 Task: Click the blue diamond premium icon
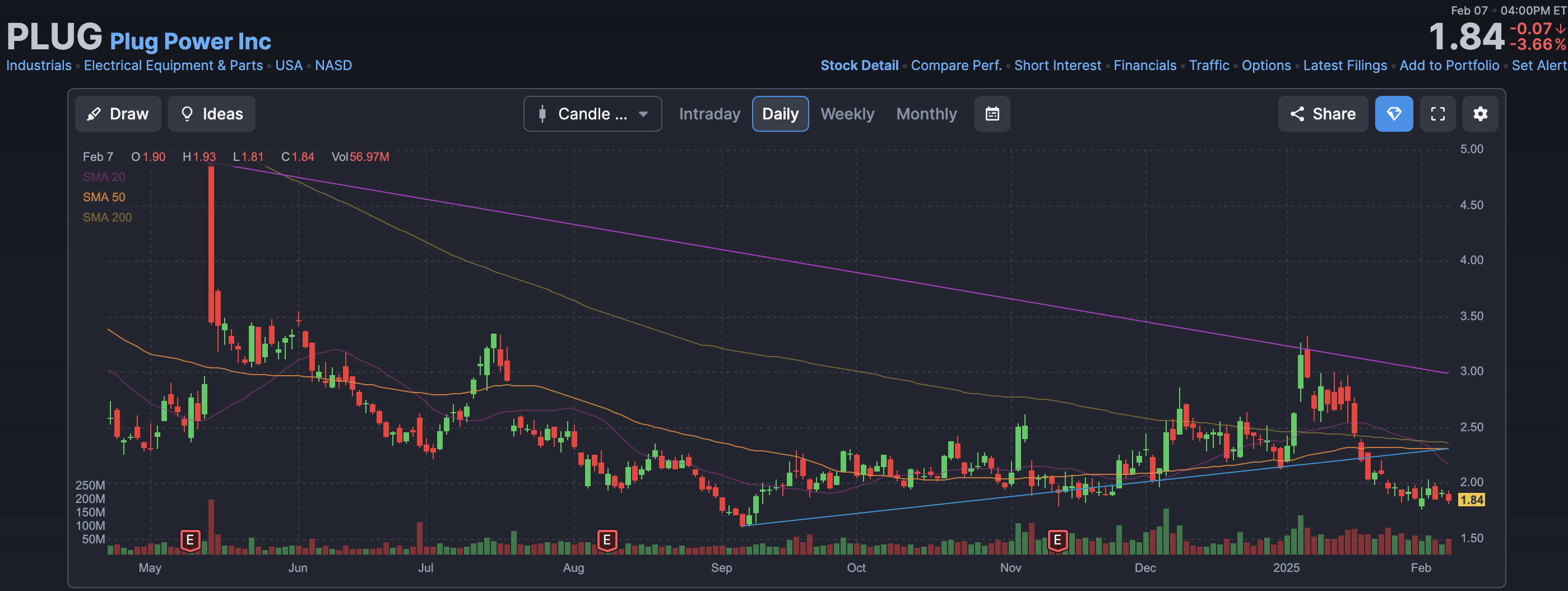pos(1393,114)
